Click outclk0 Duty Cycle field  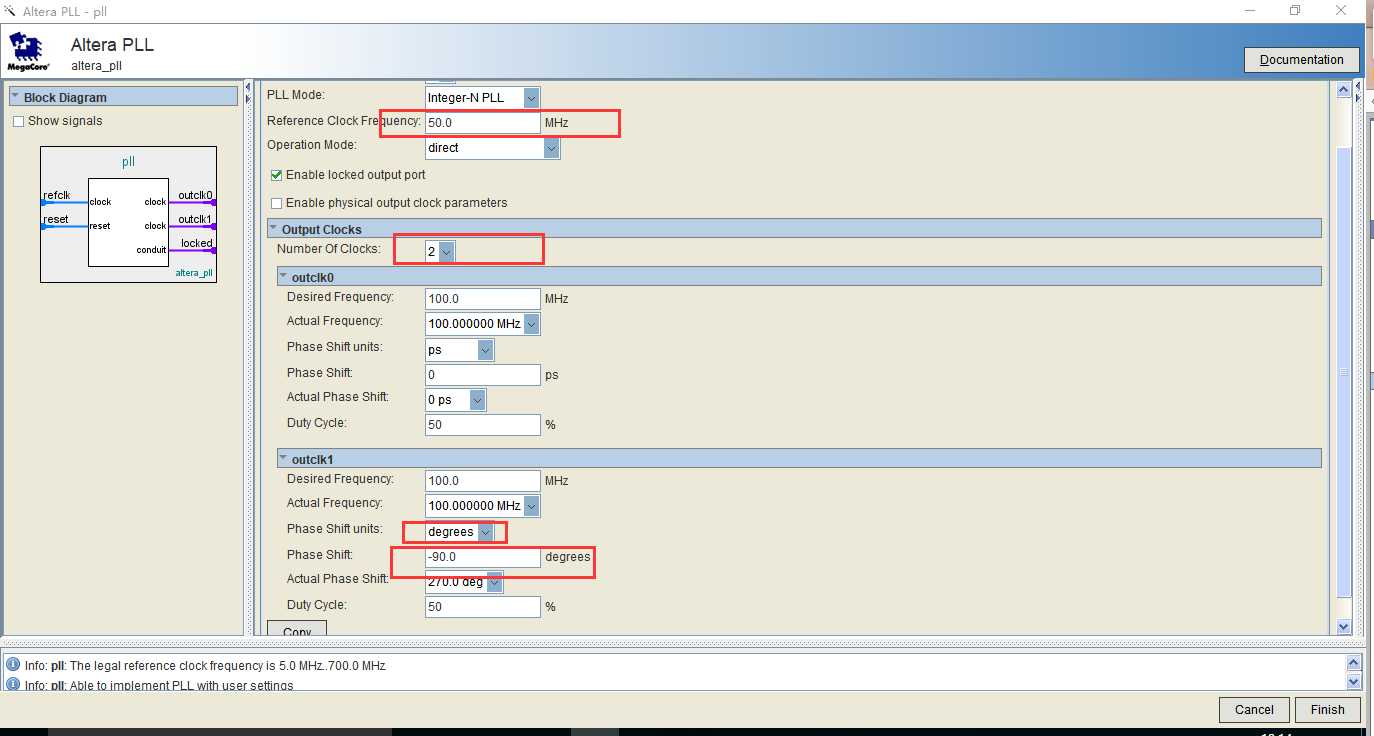coord(483,424)
